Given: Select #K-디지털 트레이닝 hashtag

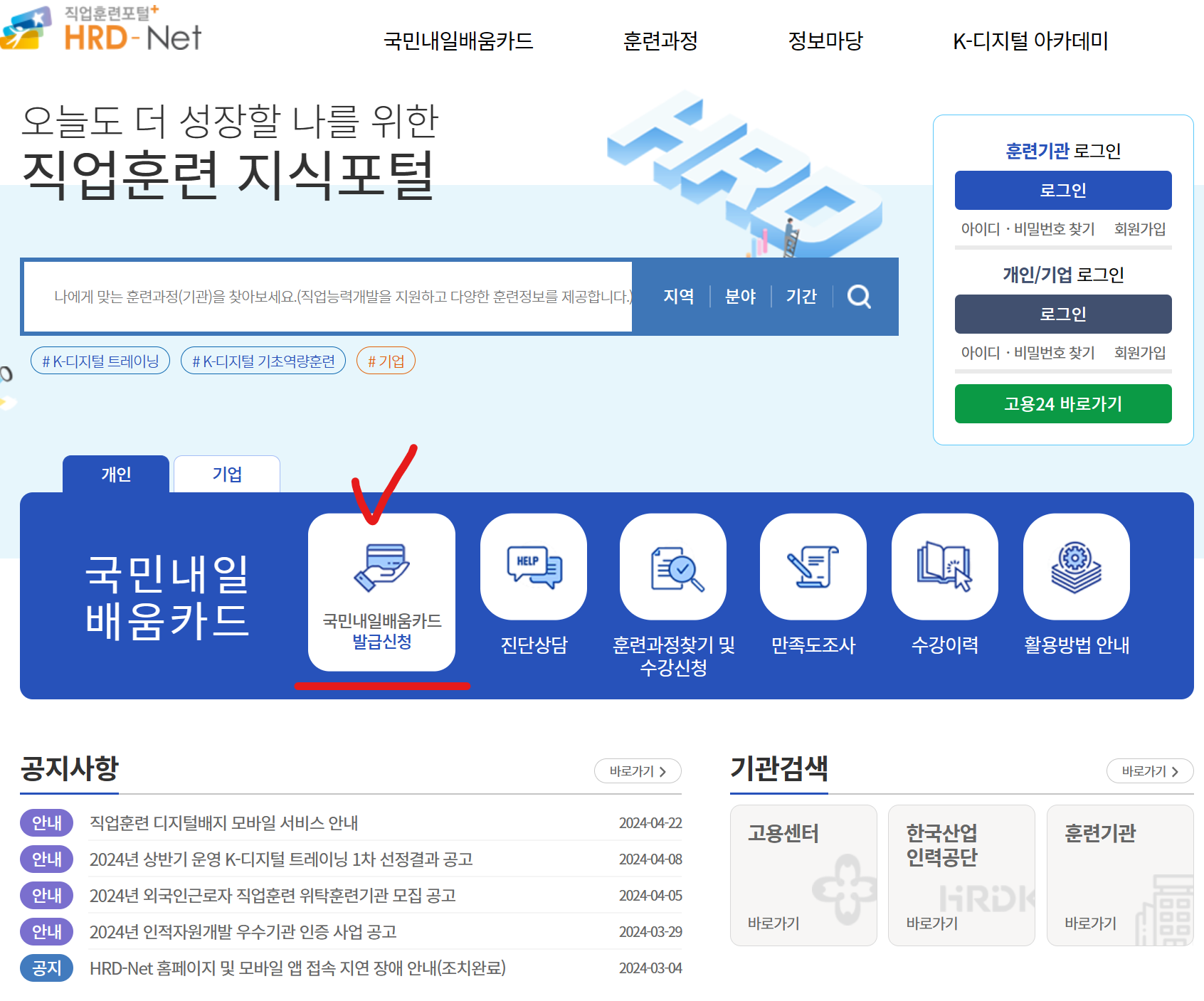Looking at the screenshot, I should click(x=100, y=361).
